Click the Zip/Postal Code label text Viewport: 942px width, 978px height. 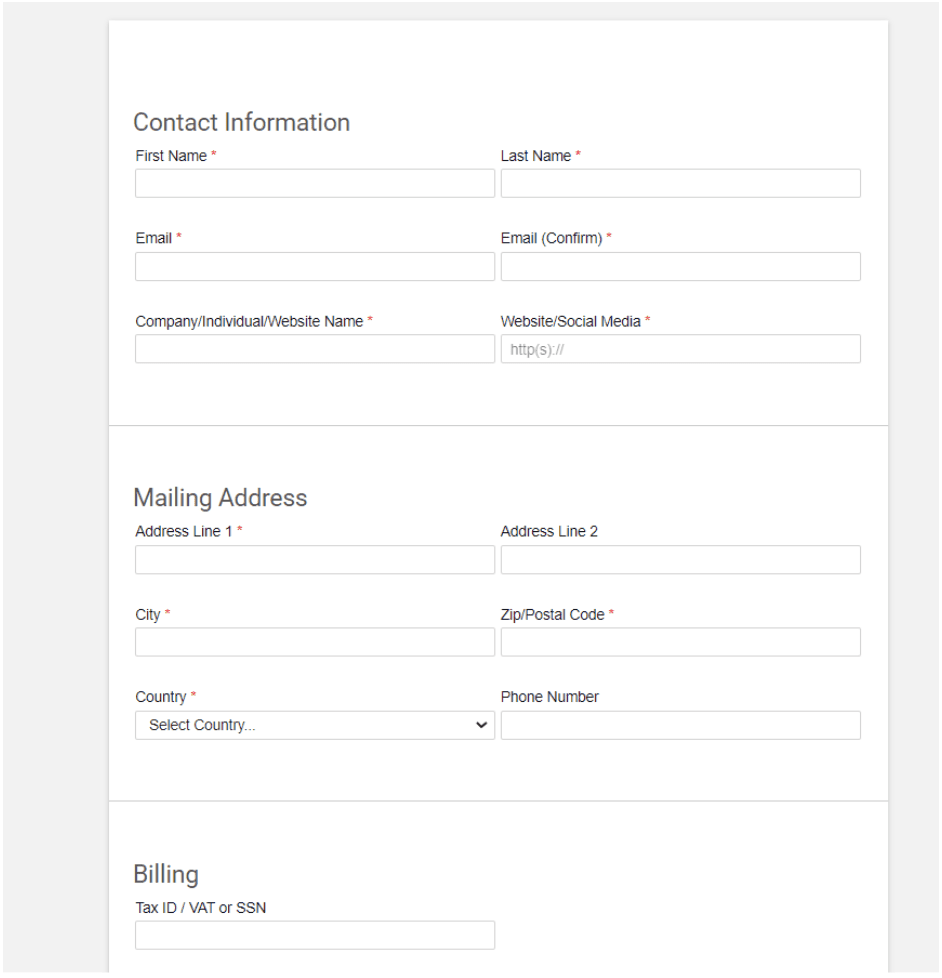point(552,615)
